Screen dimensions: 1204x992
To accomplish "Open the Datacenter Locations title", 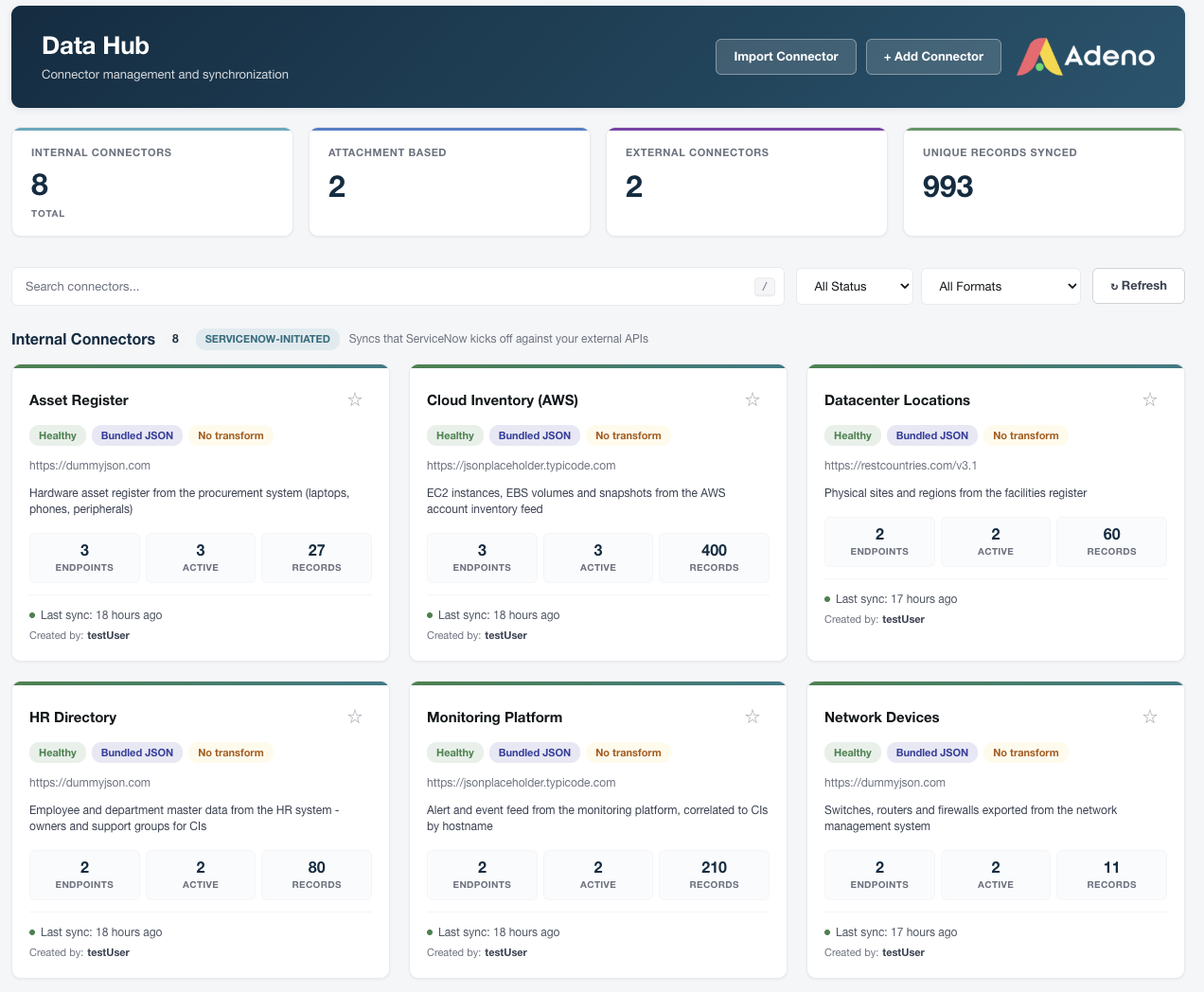I will tap(897, 400).
